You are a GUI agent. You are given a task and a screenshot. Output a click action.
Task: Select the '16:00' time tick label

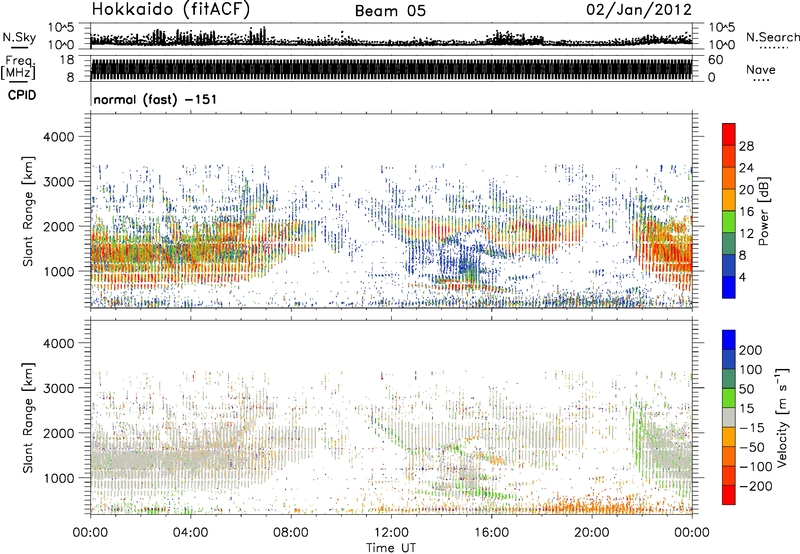point(491,533)
